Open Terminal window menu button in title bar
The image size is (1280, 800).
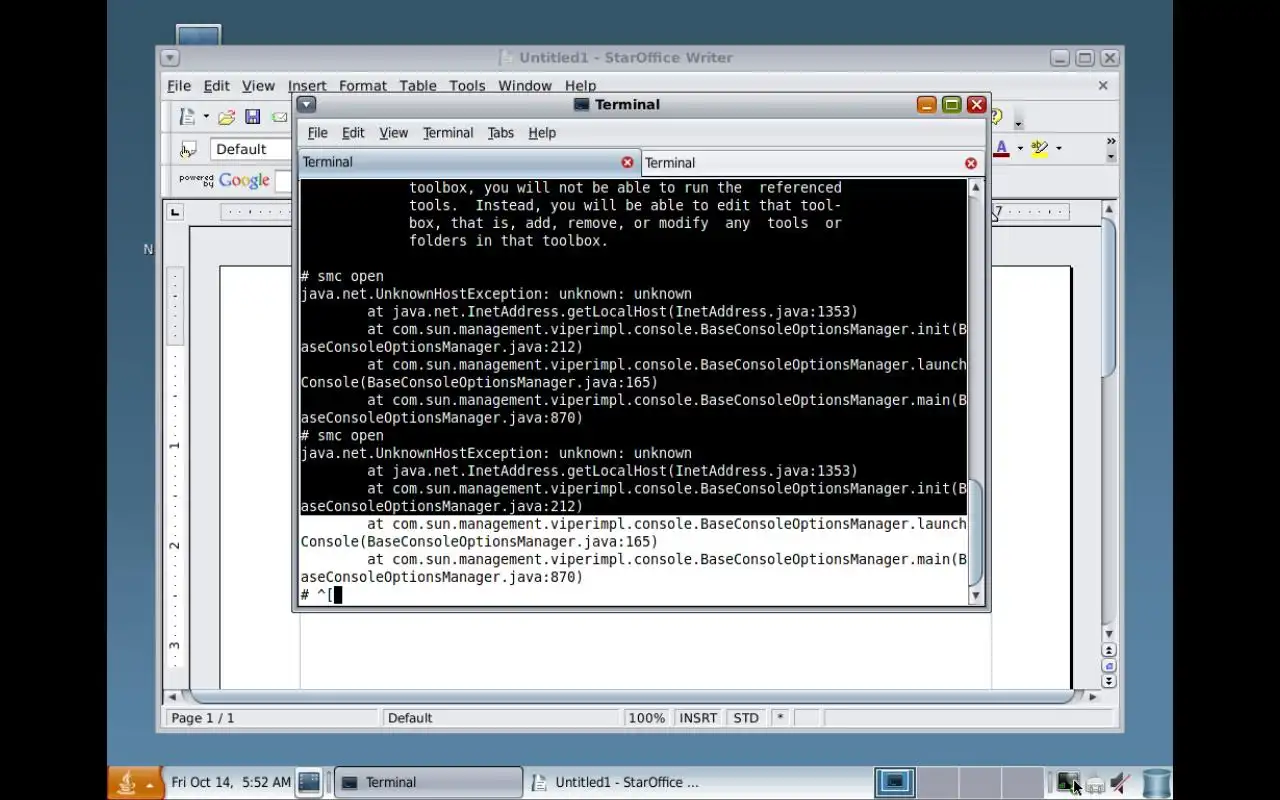coord(306,104)
